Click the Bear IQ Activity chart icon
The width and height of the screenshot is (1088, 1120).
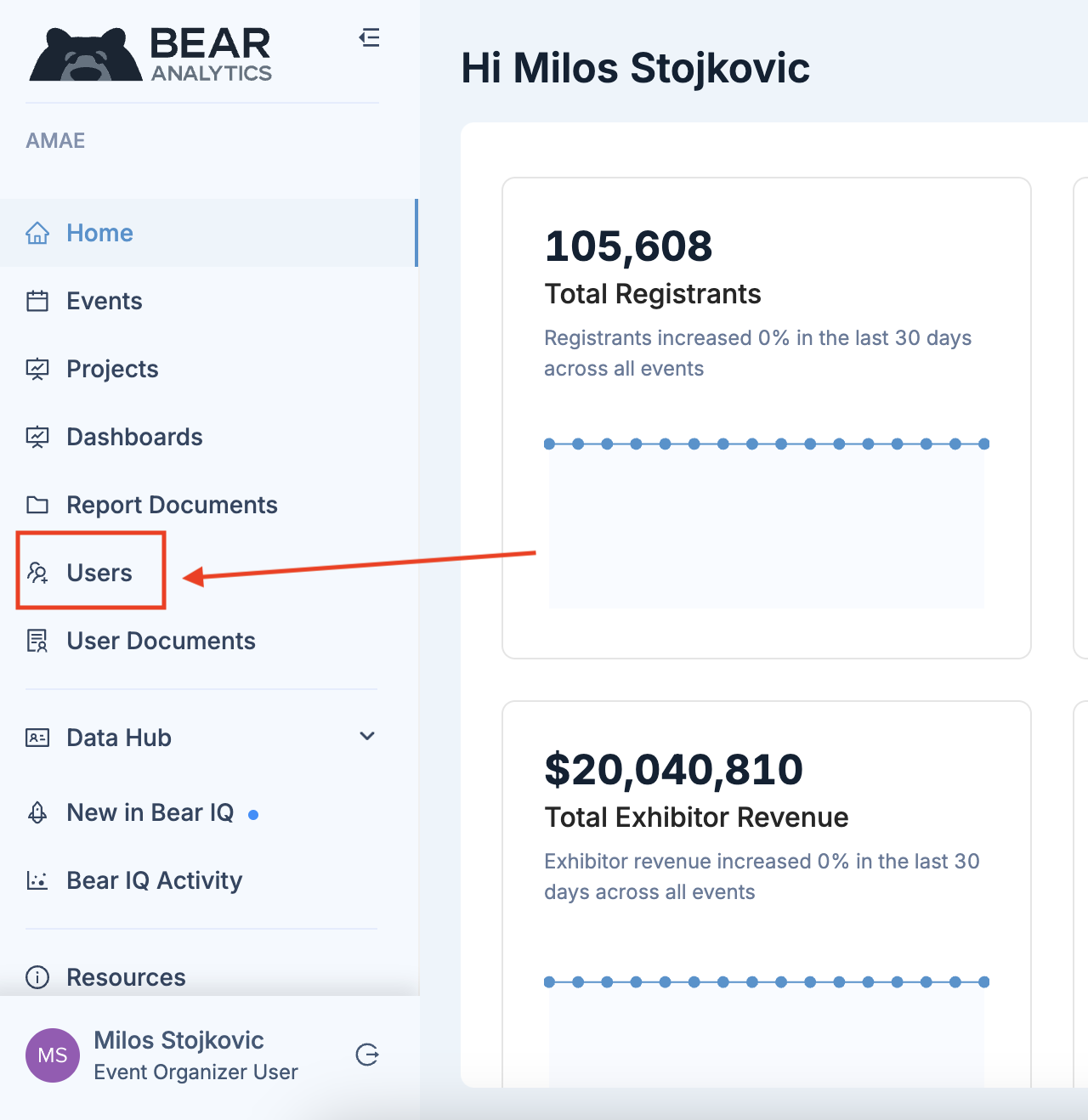click(x=37, y=880)
